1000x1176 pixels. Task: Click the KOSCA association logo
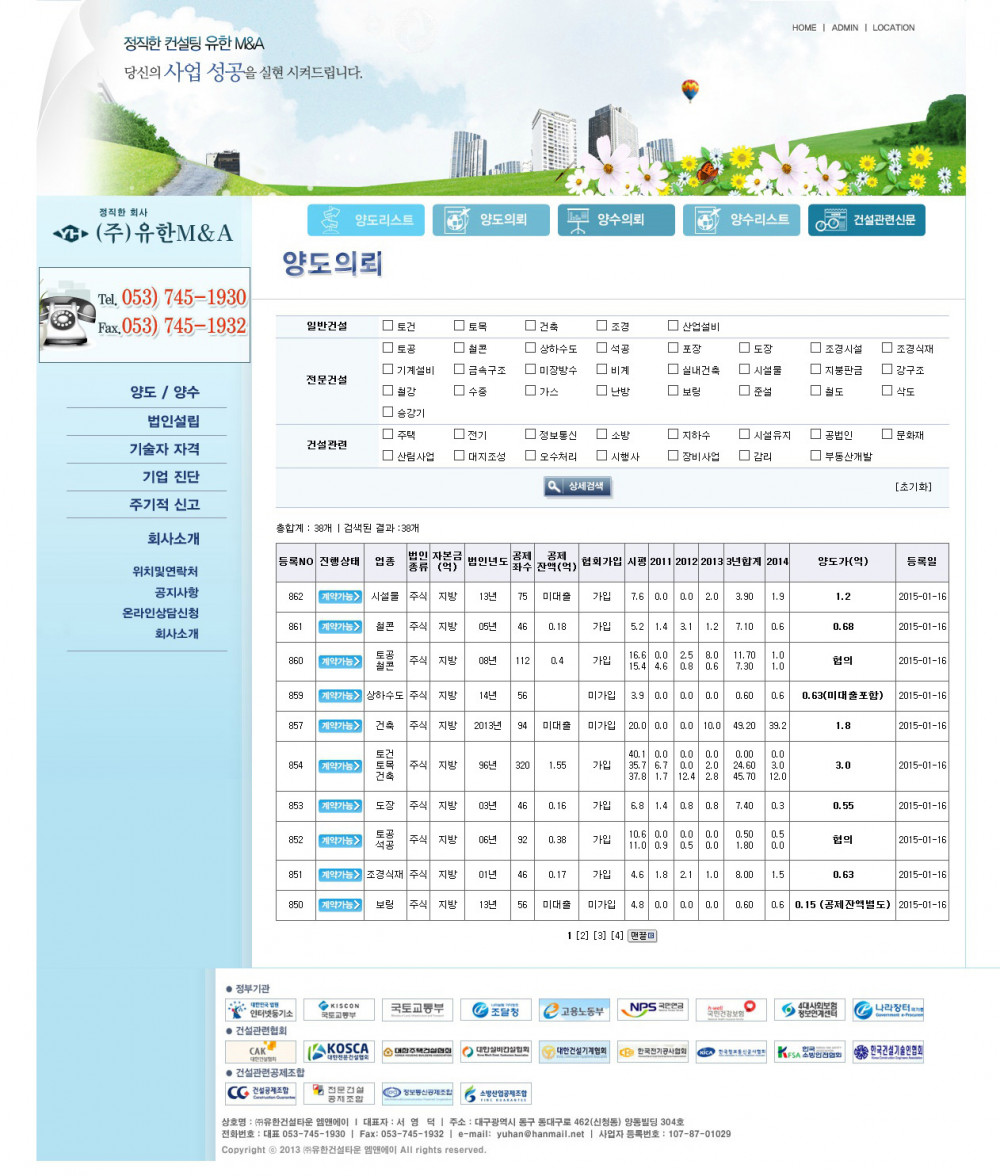(339, 1052)
